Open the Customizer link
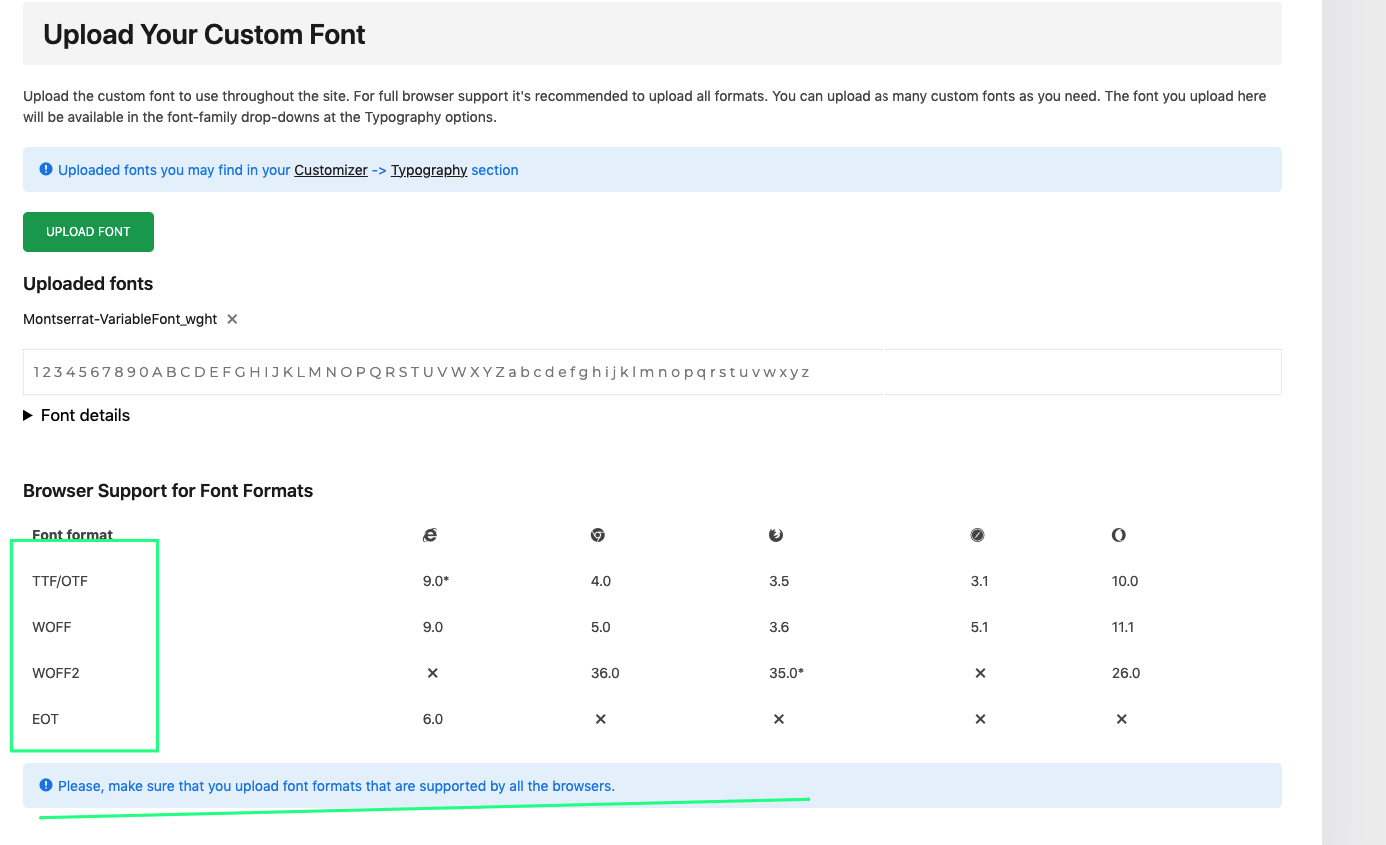 click(x=331, y=170)
